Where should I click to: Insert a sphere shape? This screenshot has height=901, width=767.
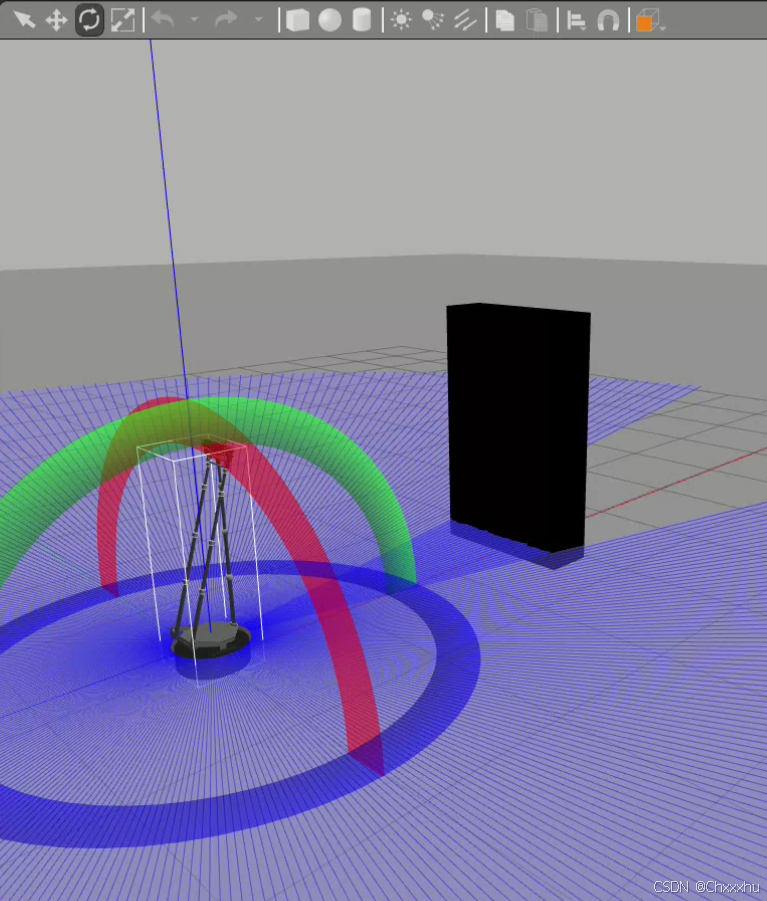[x=330, y=21]
